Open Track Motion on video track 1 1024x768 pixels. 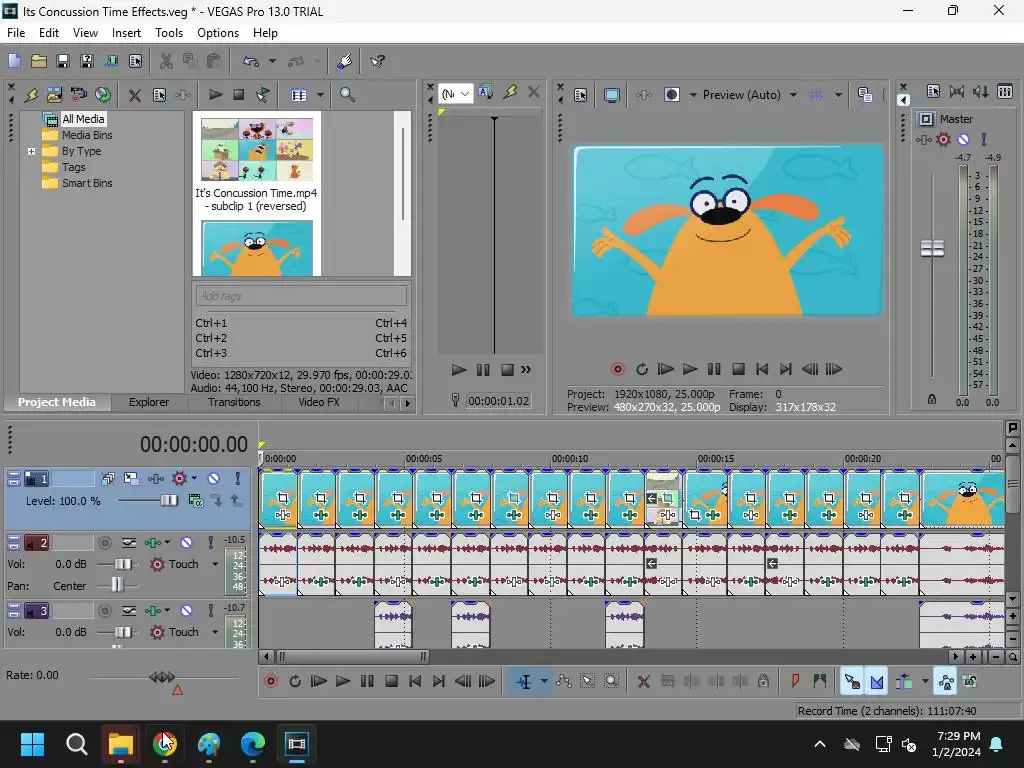[131, 479]
